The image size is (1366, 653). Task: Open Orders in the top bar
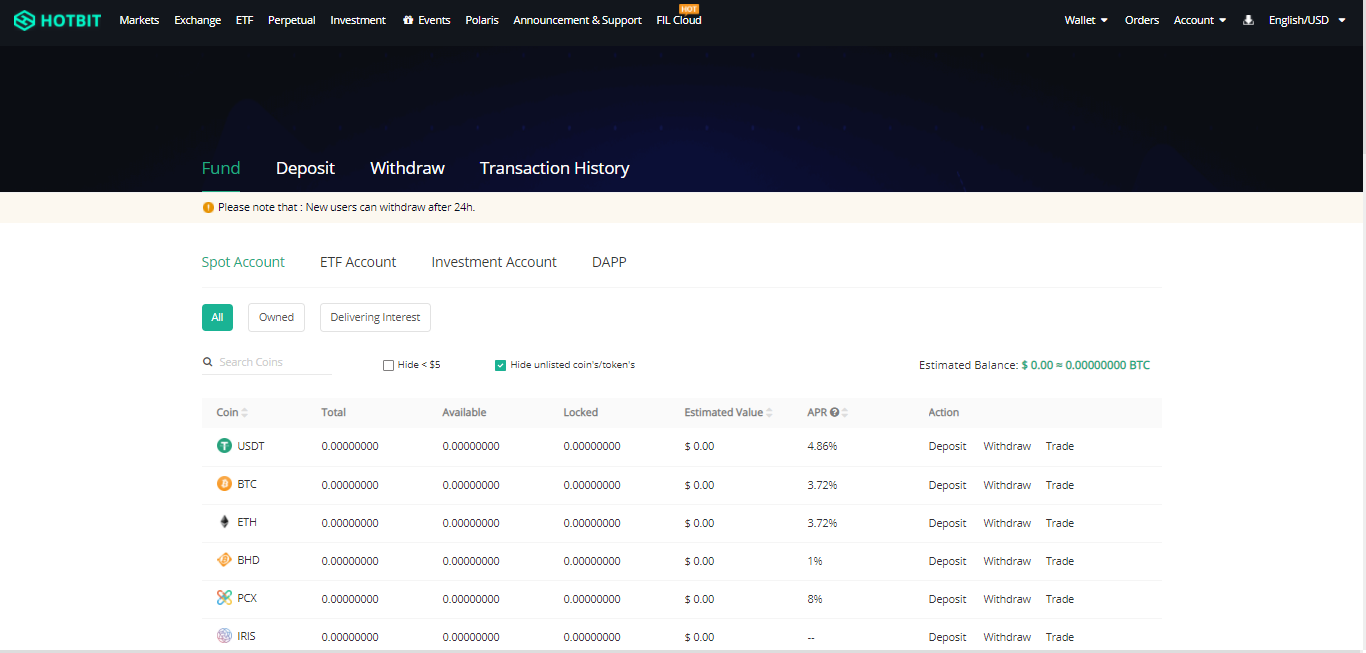1142,20
